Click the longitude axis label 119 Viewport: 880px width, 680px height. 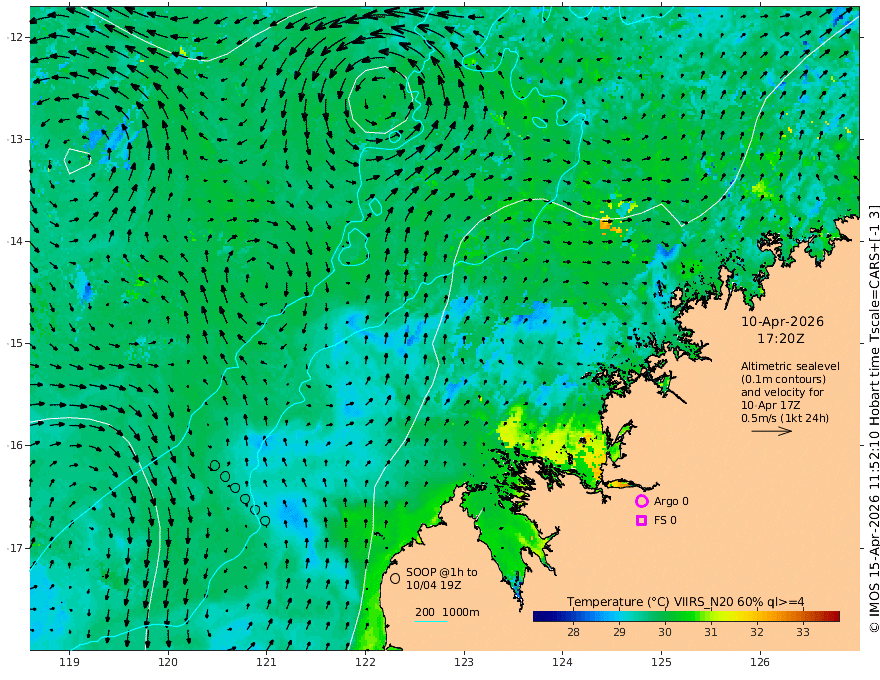coord(69,662)
